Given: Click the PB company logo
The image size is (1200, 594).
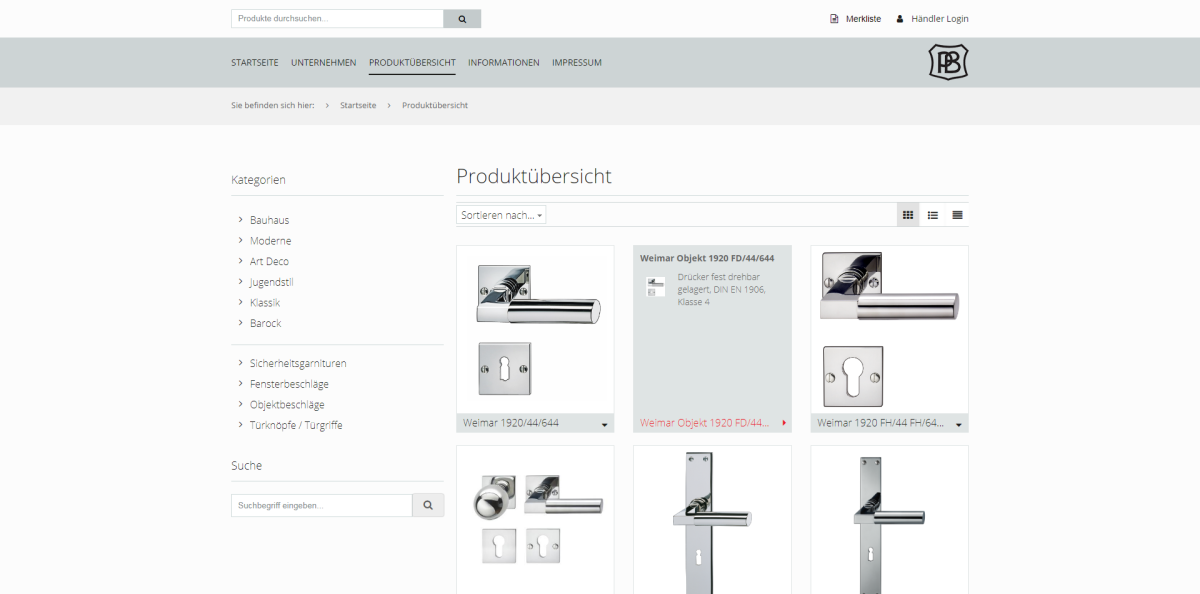Looking at the screenshot, I should click(948, 62).
